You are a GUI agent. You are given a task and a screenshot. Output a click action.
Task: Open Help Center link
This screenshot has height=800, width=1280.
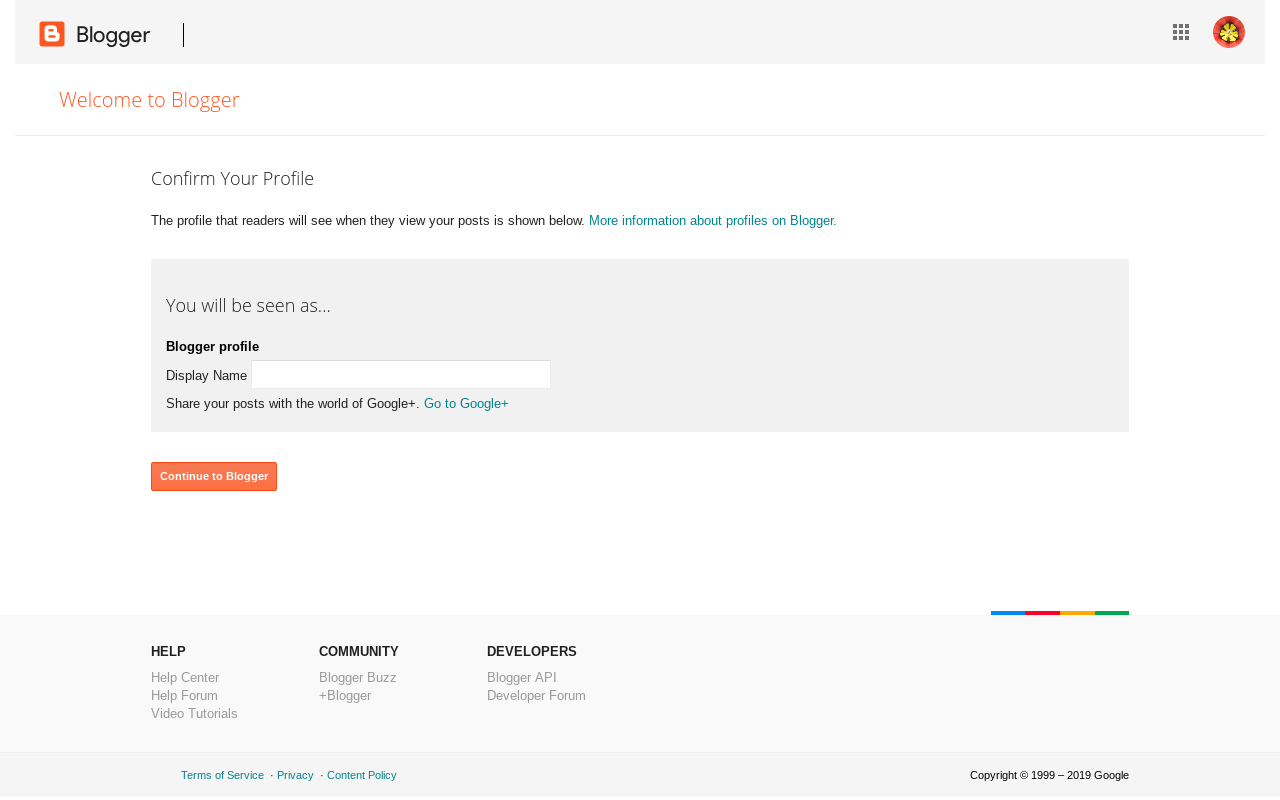coord(185,678)
